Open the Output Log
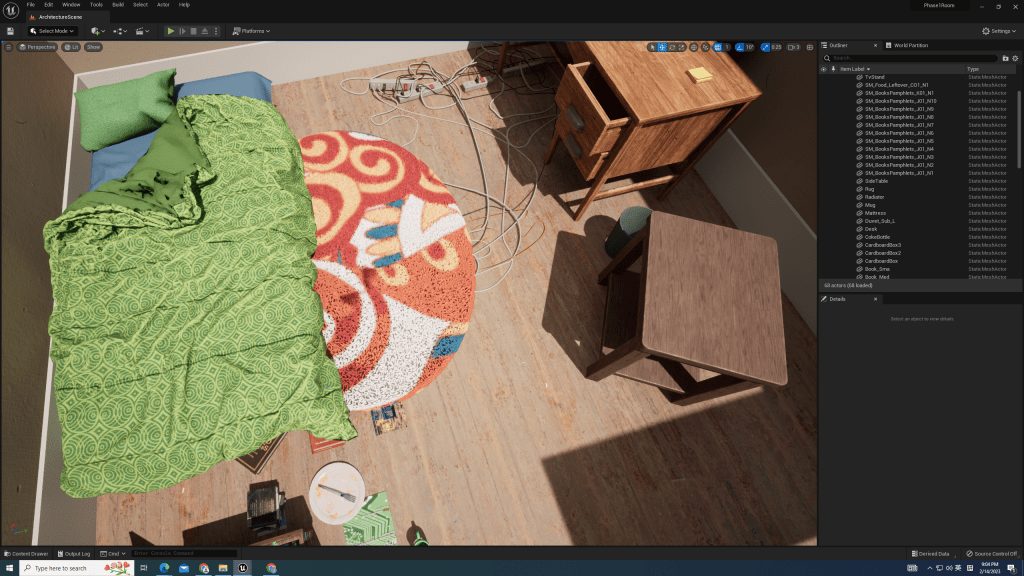Image resolution: width=1024 pixels, height=576 pixels. tap(75, 553)
